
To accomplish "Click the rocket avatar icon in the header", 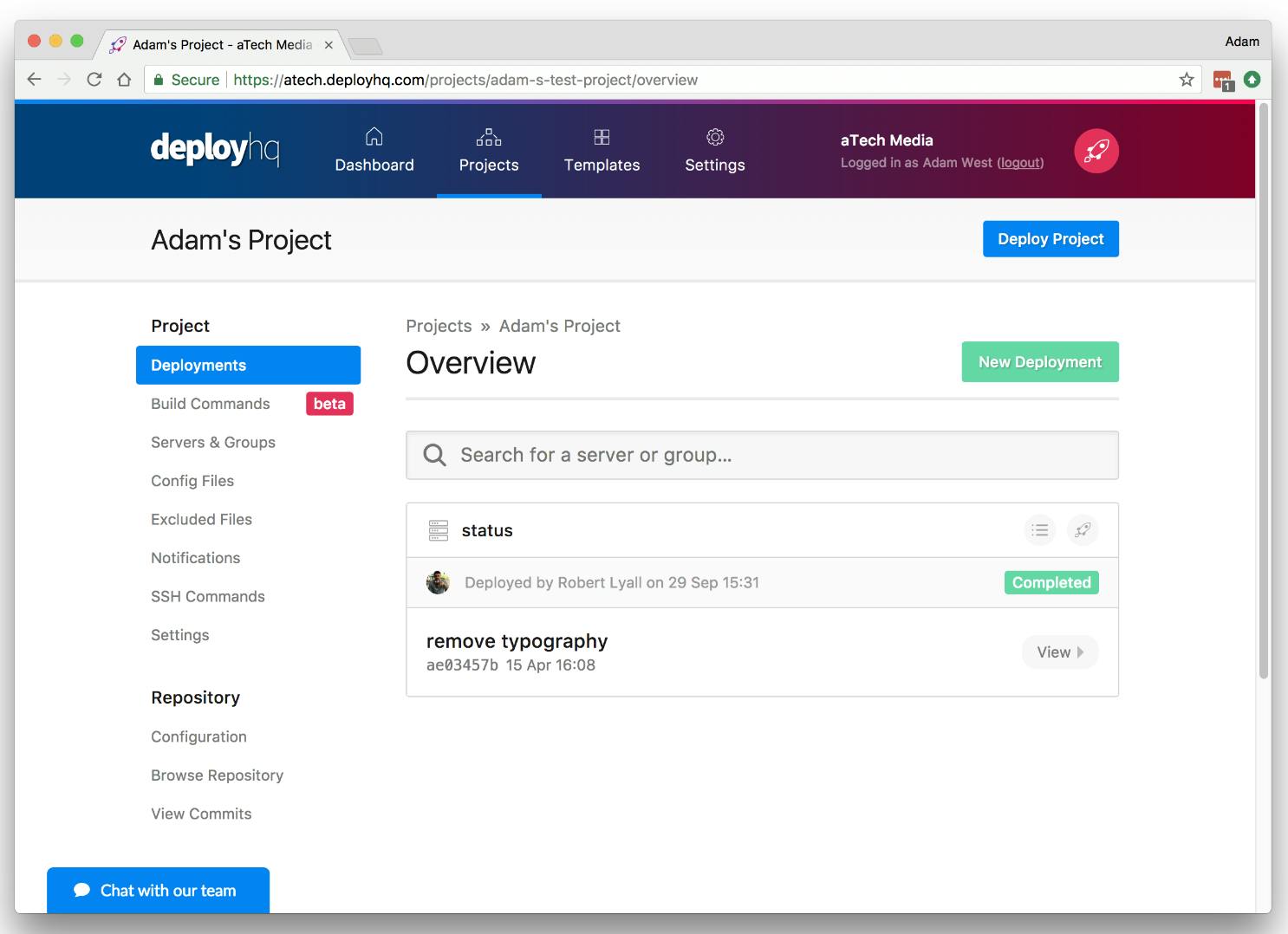I will point(1096,150).
